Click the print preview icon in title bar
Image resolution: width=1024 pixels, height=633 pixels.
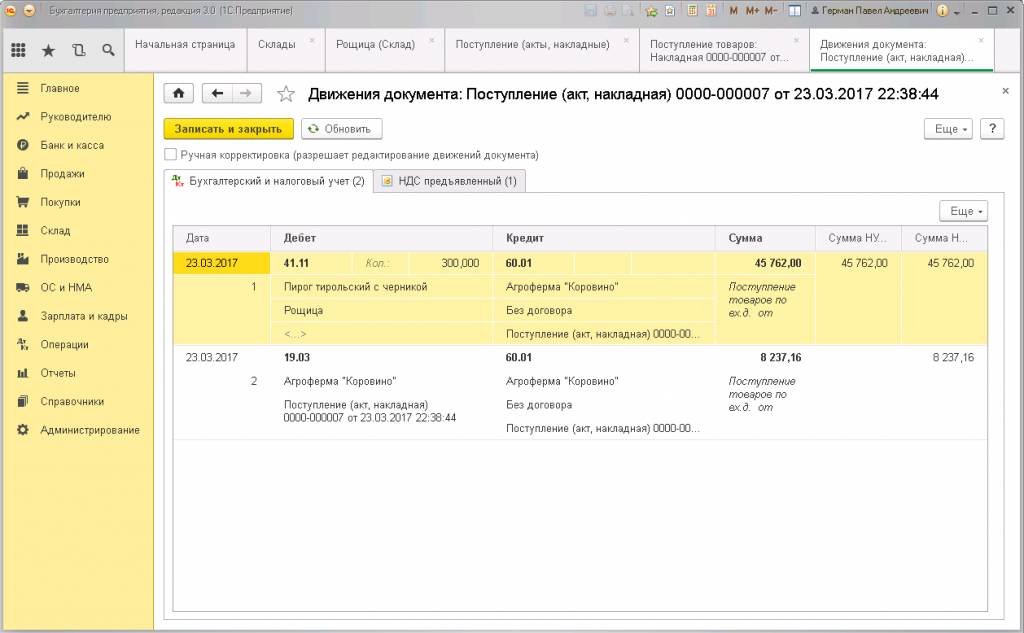point(628,10)
